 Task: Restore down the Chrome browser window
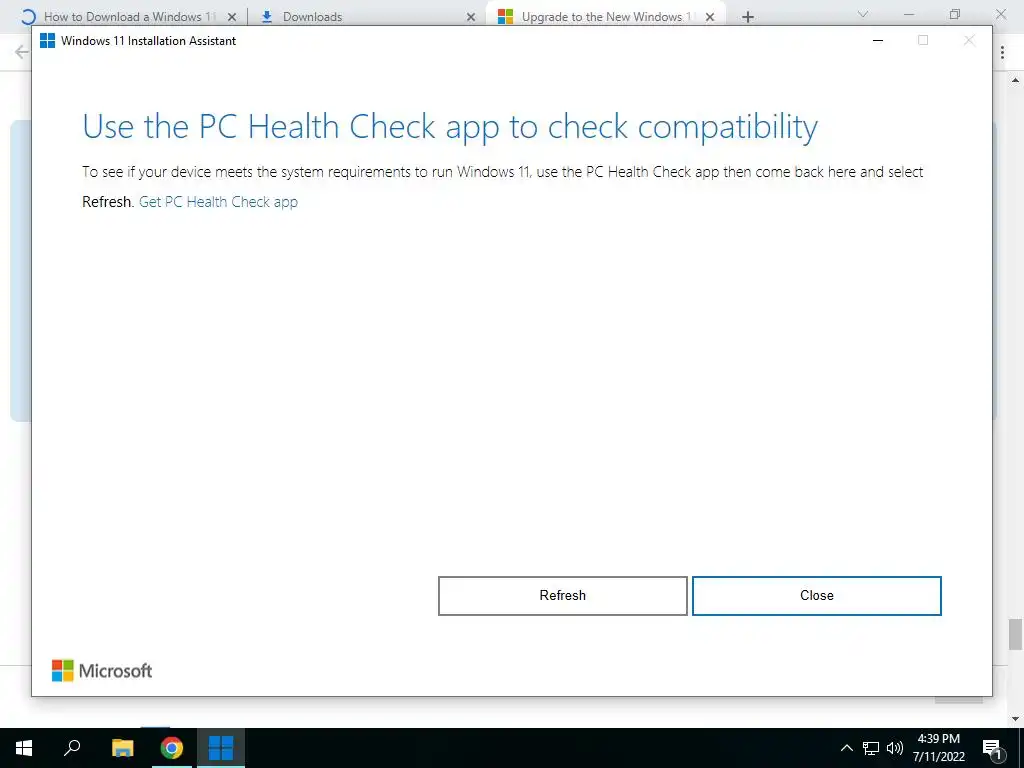pos(955,14)
